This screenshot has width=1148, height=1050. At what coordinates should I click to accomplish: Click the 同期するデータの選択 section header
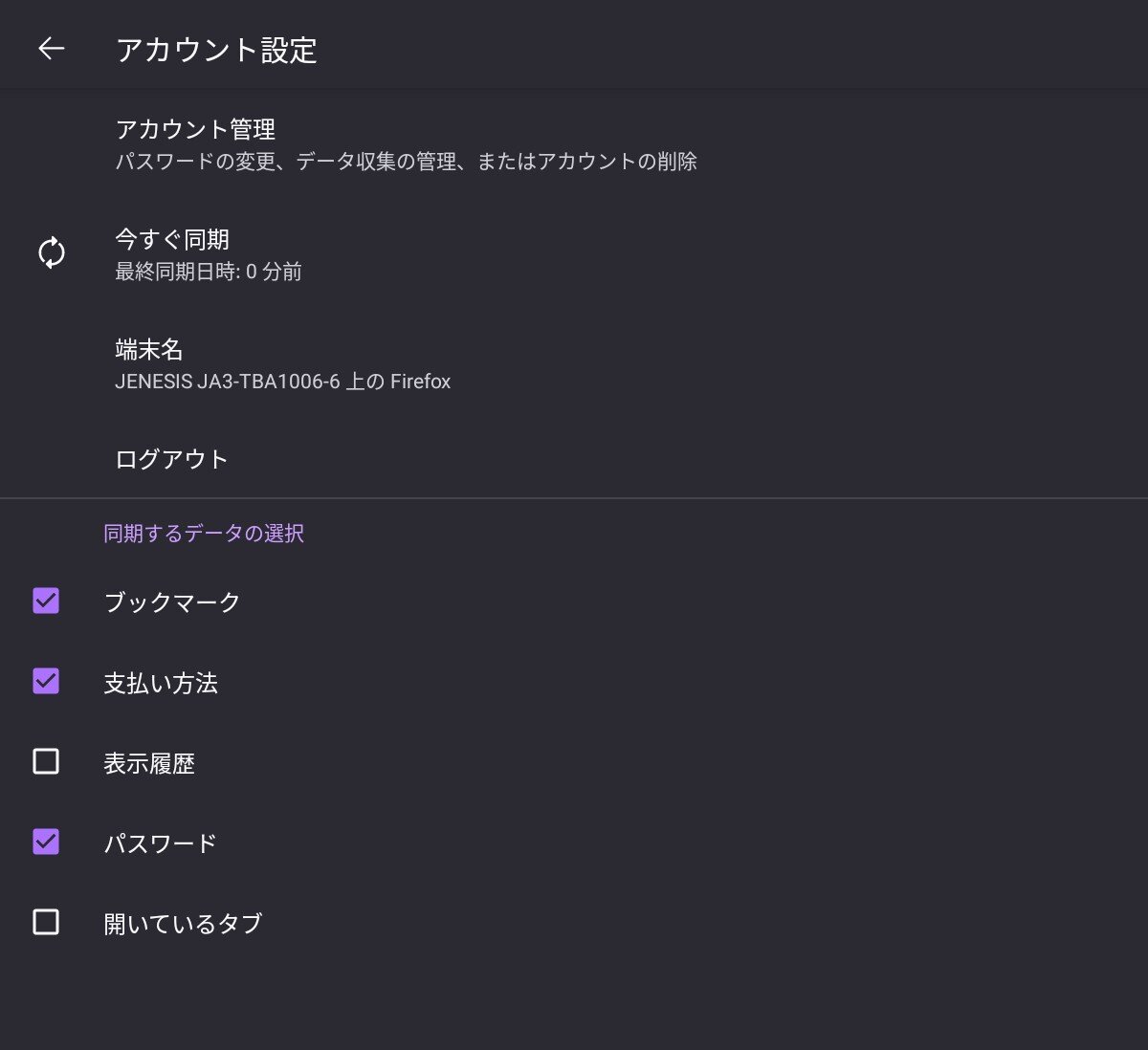coord(204,534)
